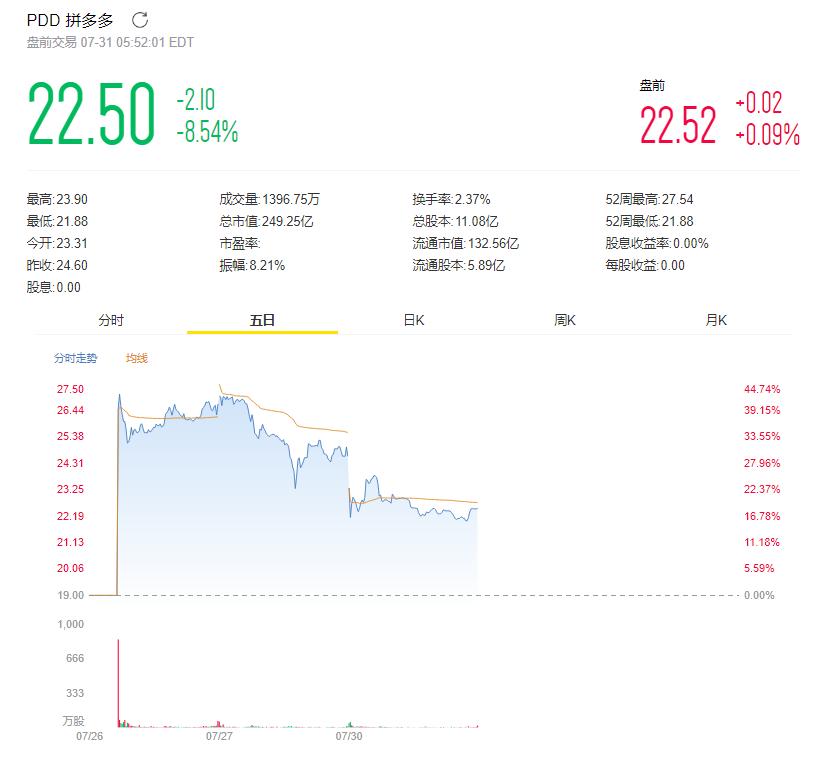
Task: View the 周K weekly chart
Action: coord(565,319)
